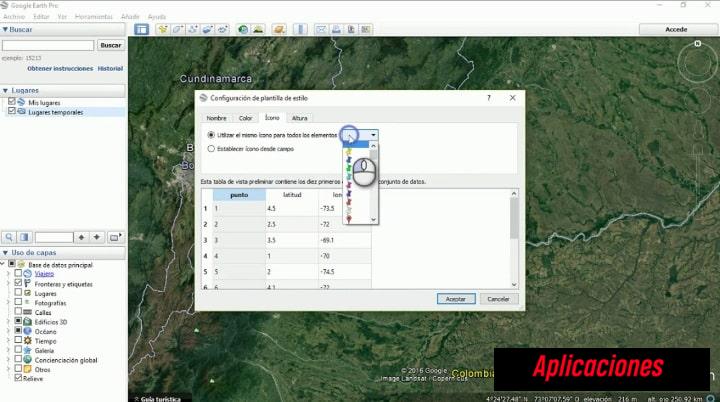Image resolution: width=720 pixels, height=402 pixels.
Task: Click in the Buscar search text field
Action: pyautogui.click(x=48, y=45)
